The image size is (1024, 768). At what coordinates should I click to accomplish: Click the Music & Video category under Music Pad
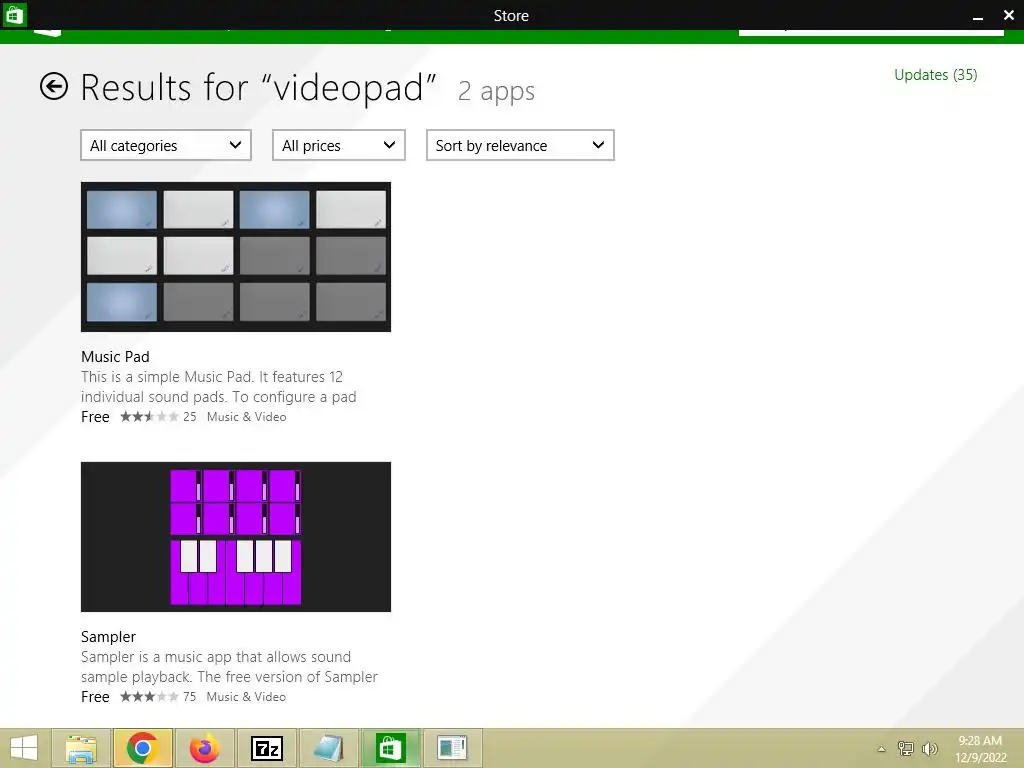point(246,417)
